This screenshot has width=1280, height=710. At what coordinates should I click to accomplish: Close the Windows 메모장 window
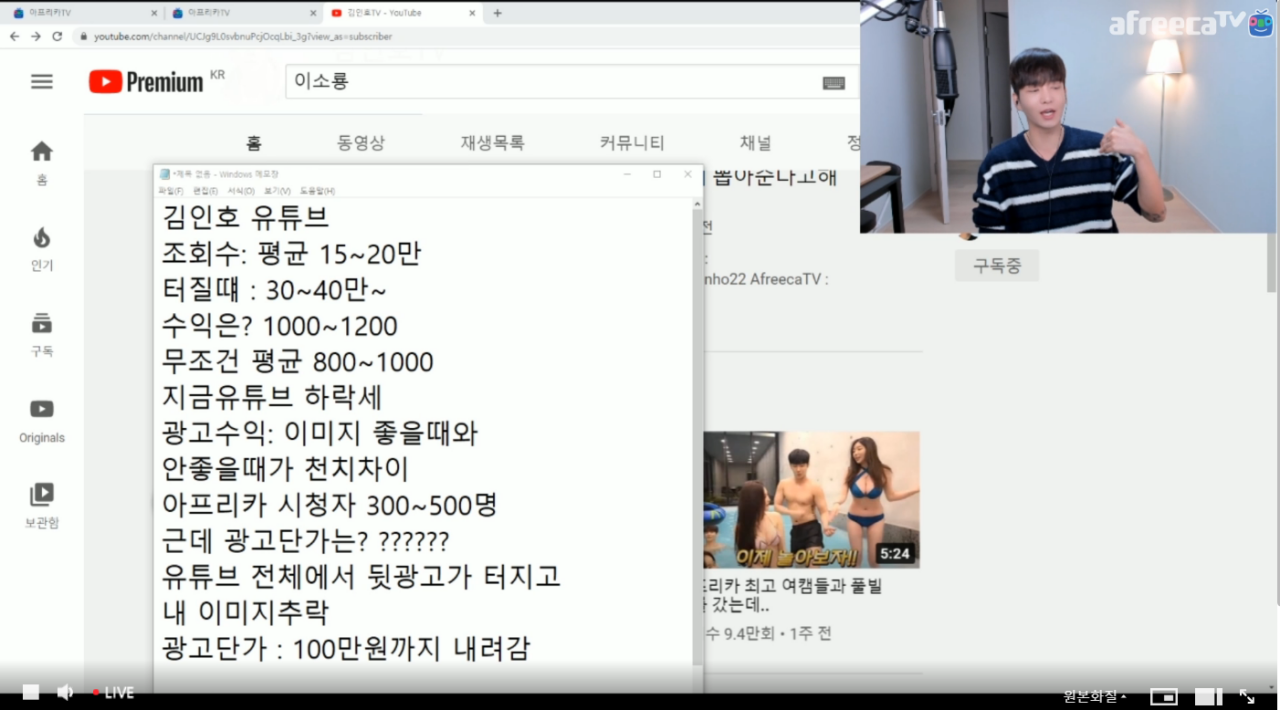(687, 174)
